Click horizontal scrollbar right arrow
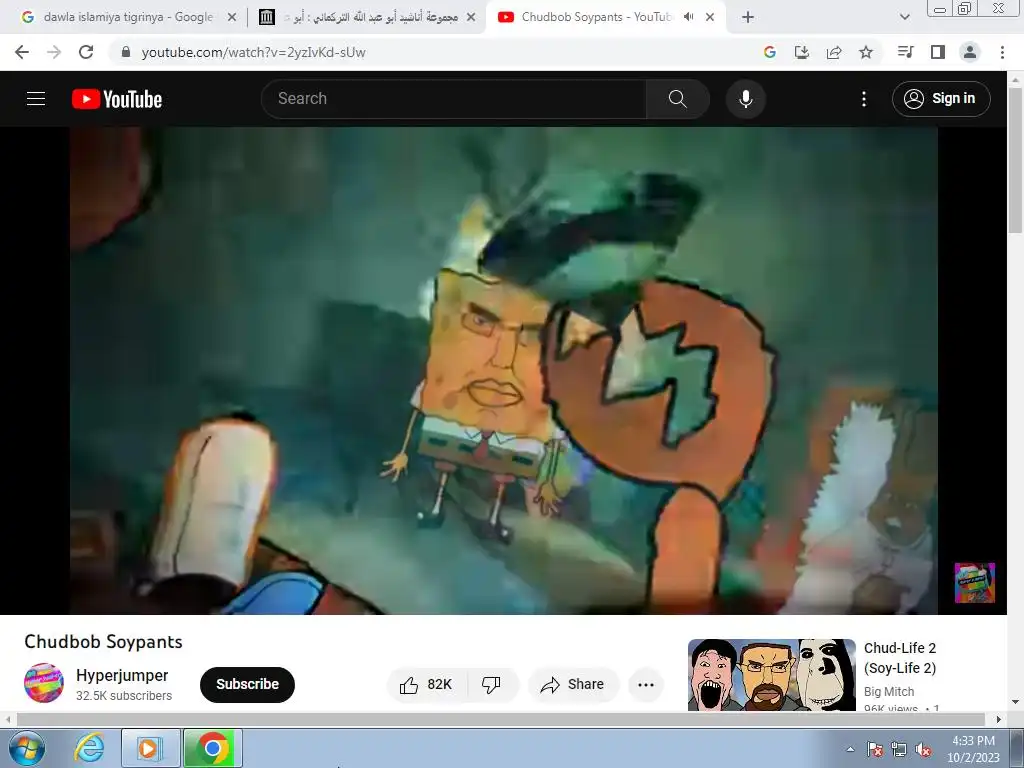 (x=999, y=719)
